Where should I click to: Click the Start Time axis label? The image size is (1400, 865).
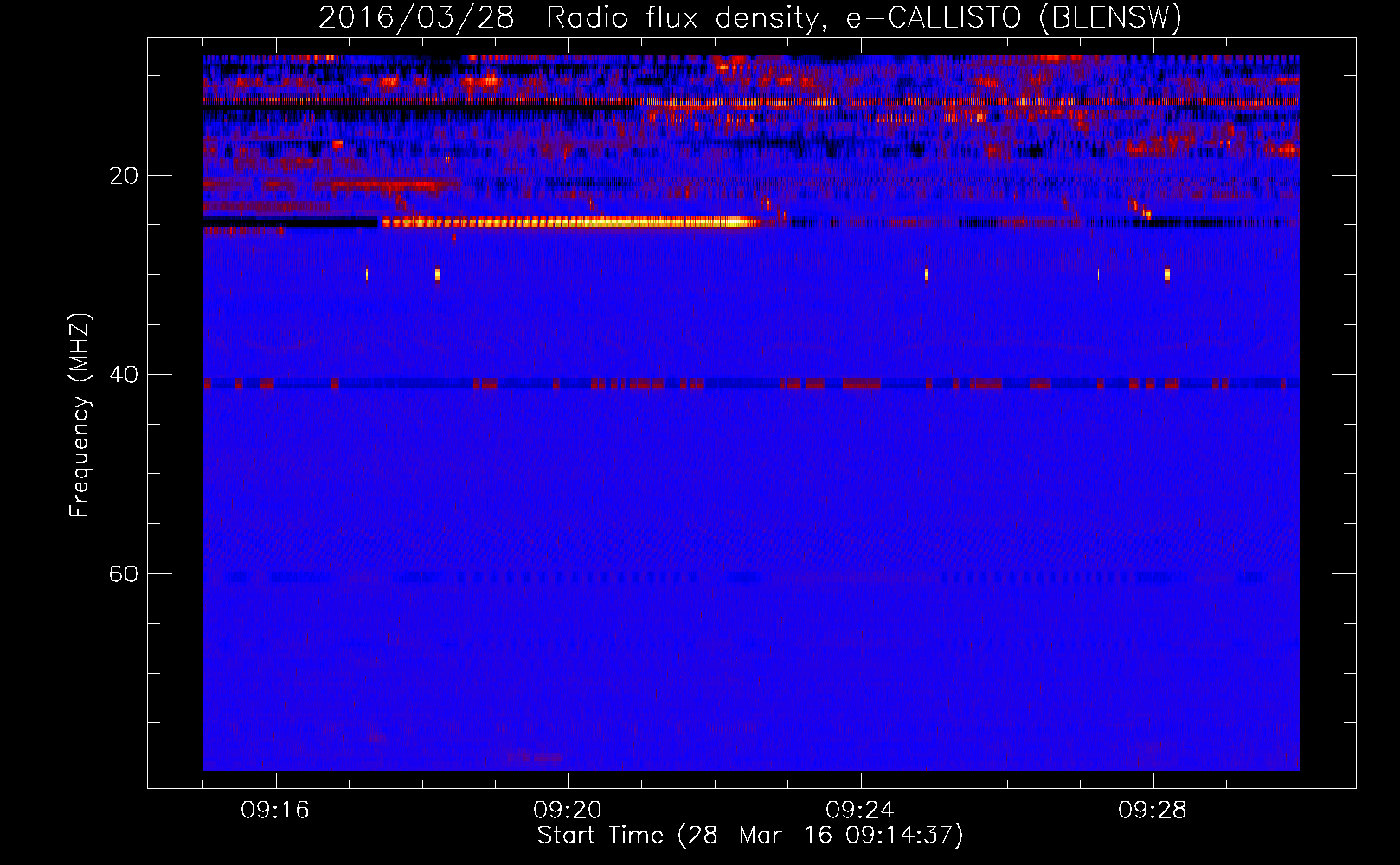(x=750, y=836)
